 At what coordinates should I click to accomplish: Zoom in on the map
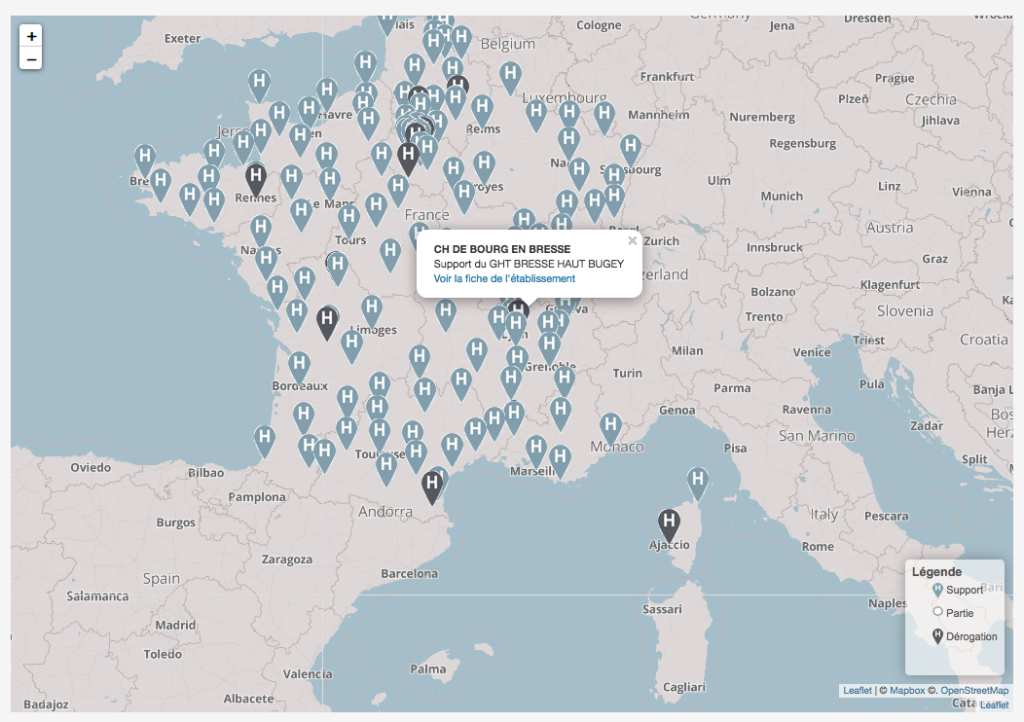[32, 36]
